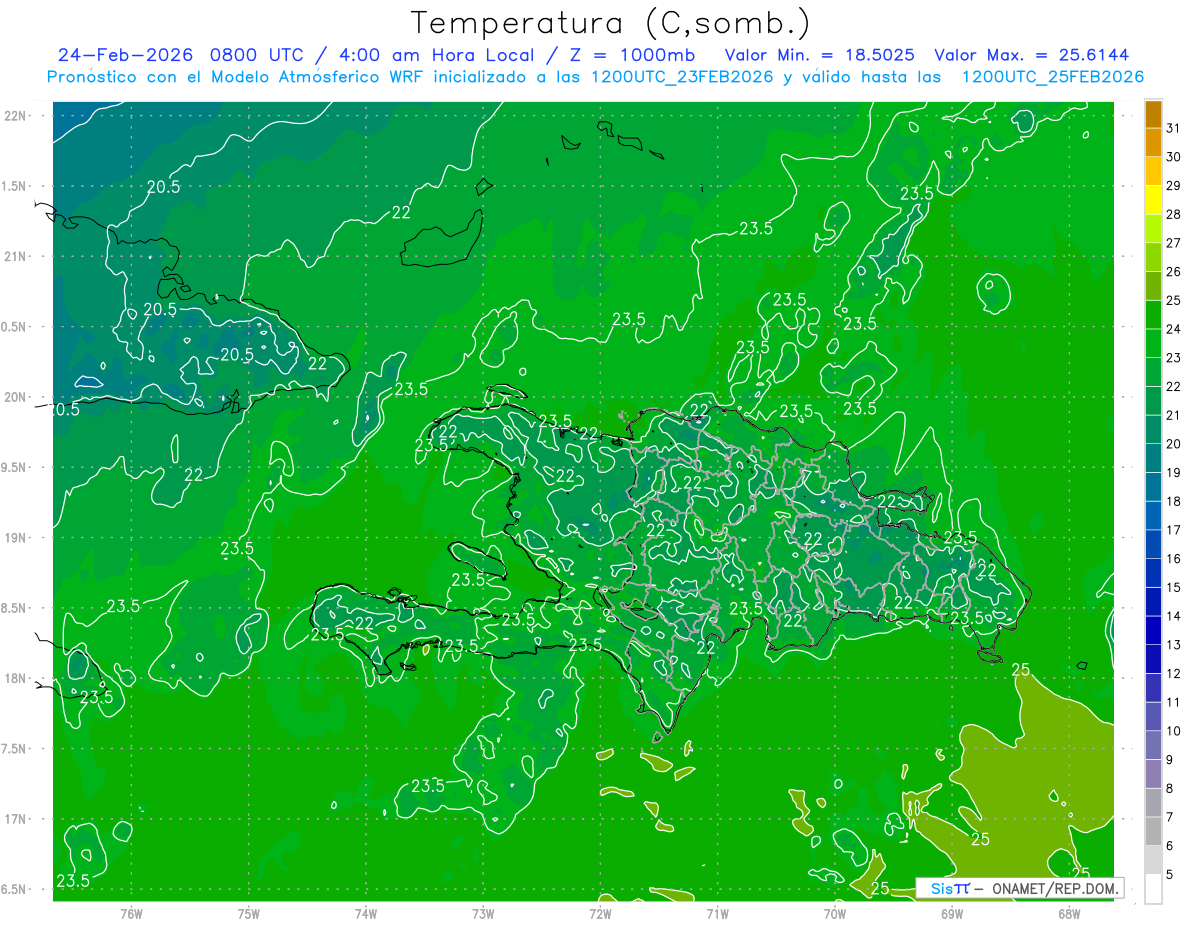Image resolution: width=1200 pixels, height=927 pixels.
Task: Click the "18N" latitude axis label
Action: pos(15,678)
